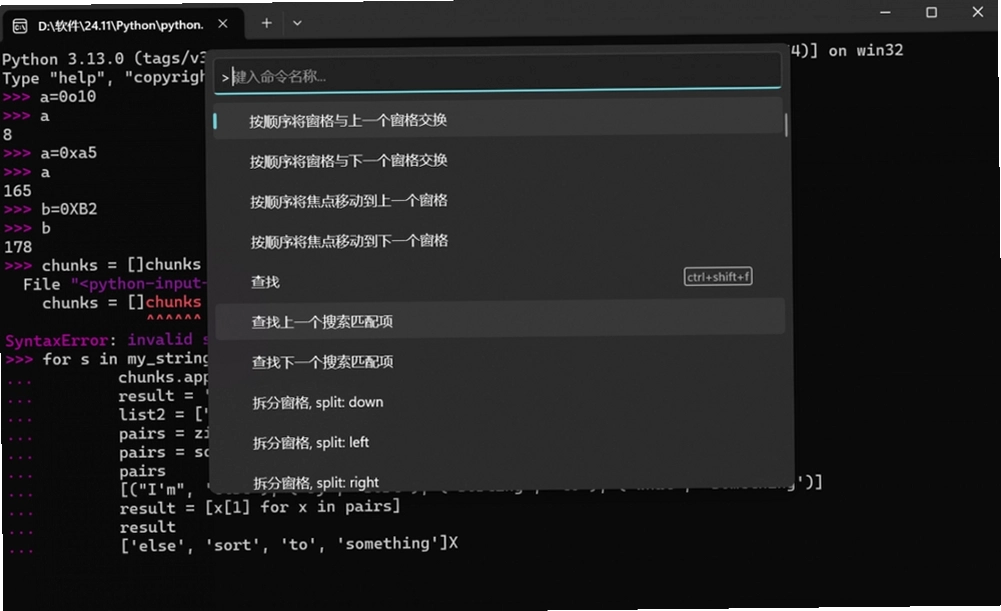
Task: Click the a=0o10 terminal line
Action: point(68,97)
